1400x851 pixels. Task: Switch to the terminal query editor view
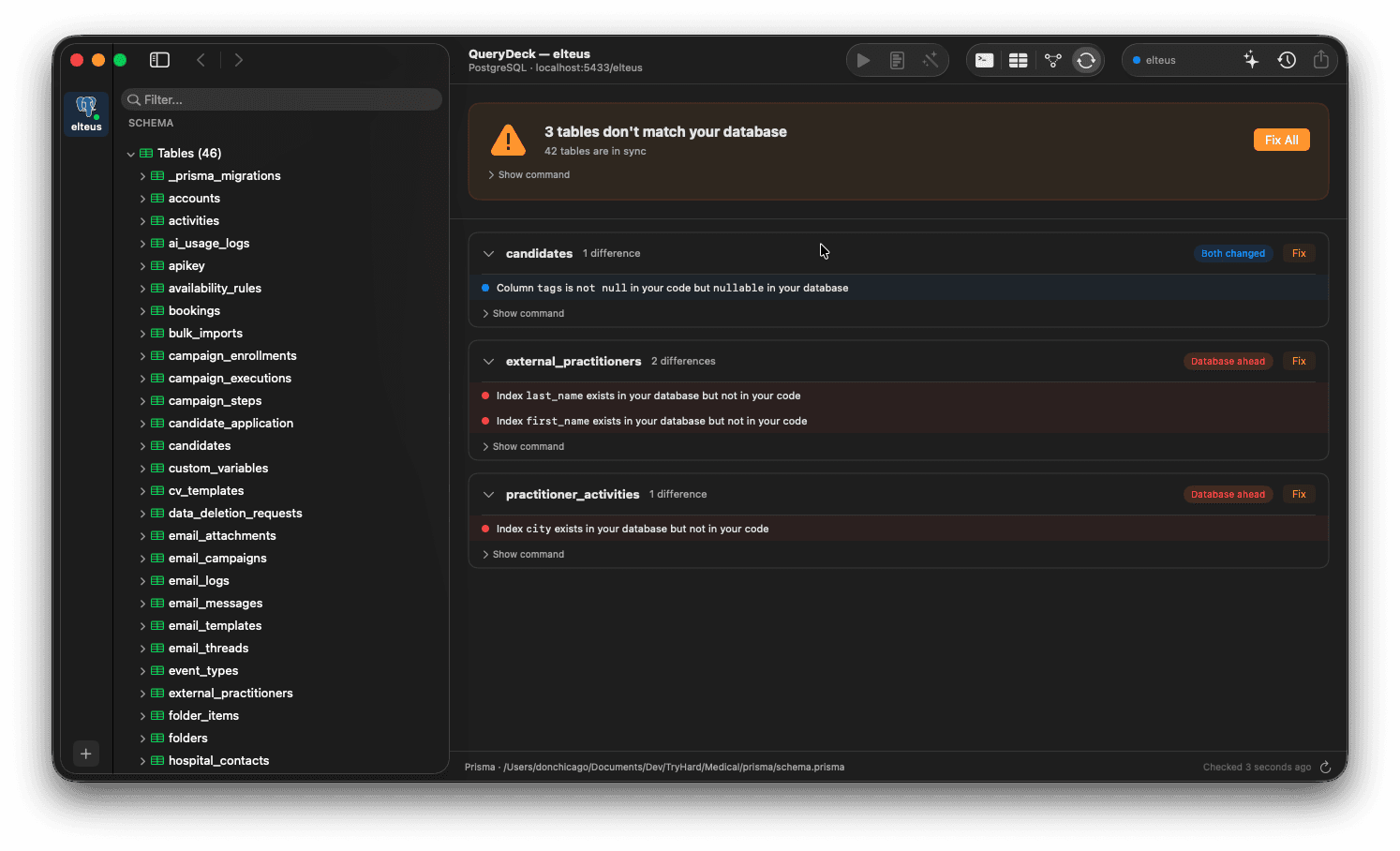pos(984,60)
